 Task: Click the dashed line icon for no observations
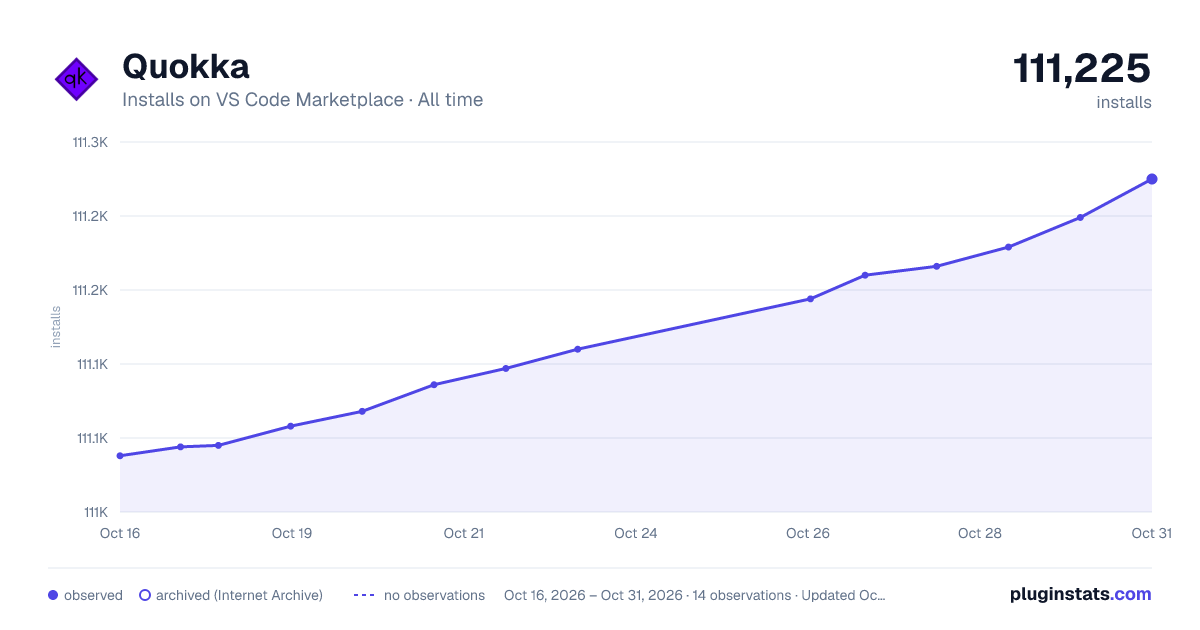[364, 595]
